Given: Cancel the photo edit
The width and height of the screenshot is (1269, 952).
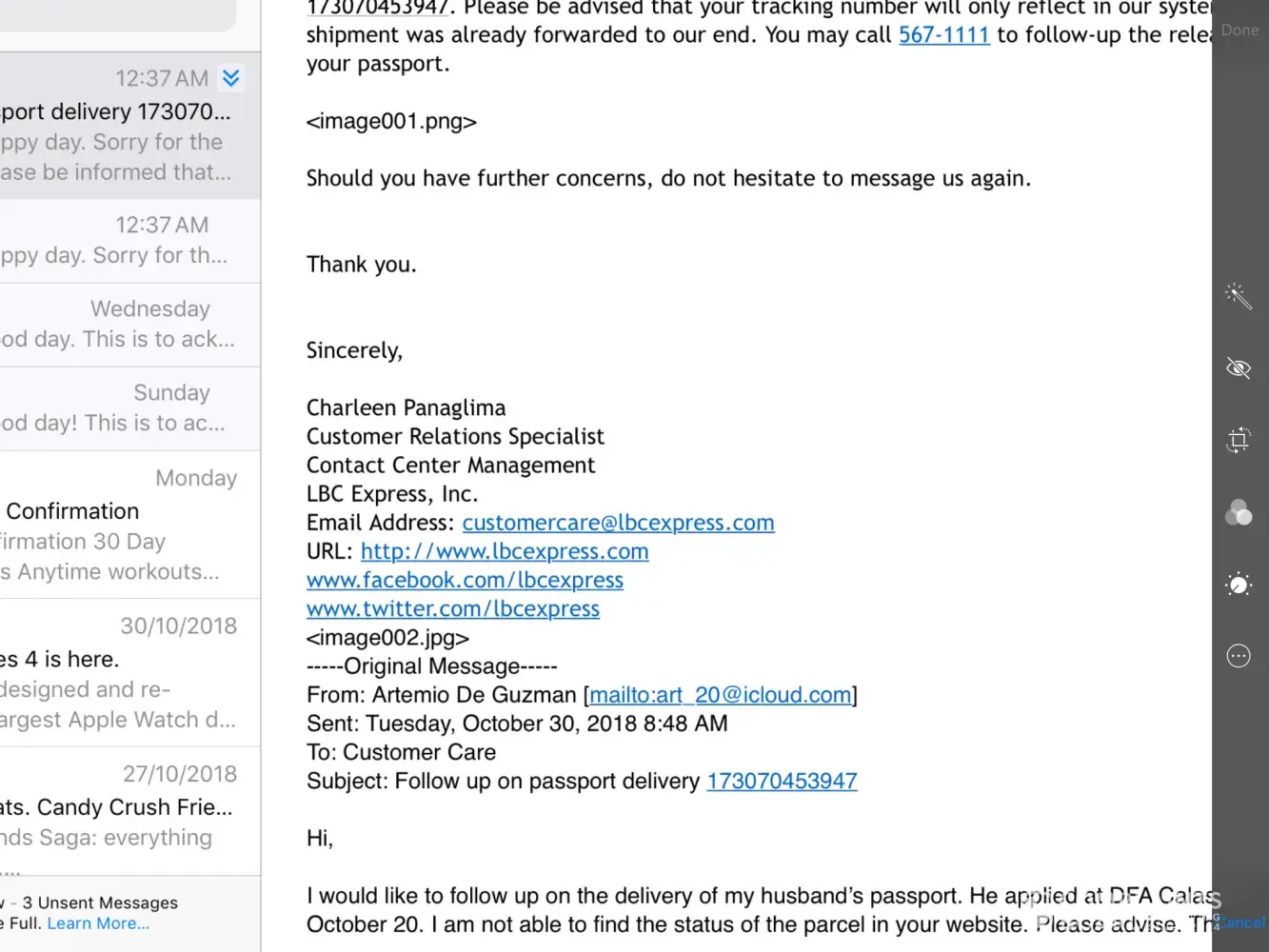Looking at the screenshot, I should (1241, 922).
